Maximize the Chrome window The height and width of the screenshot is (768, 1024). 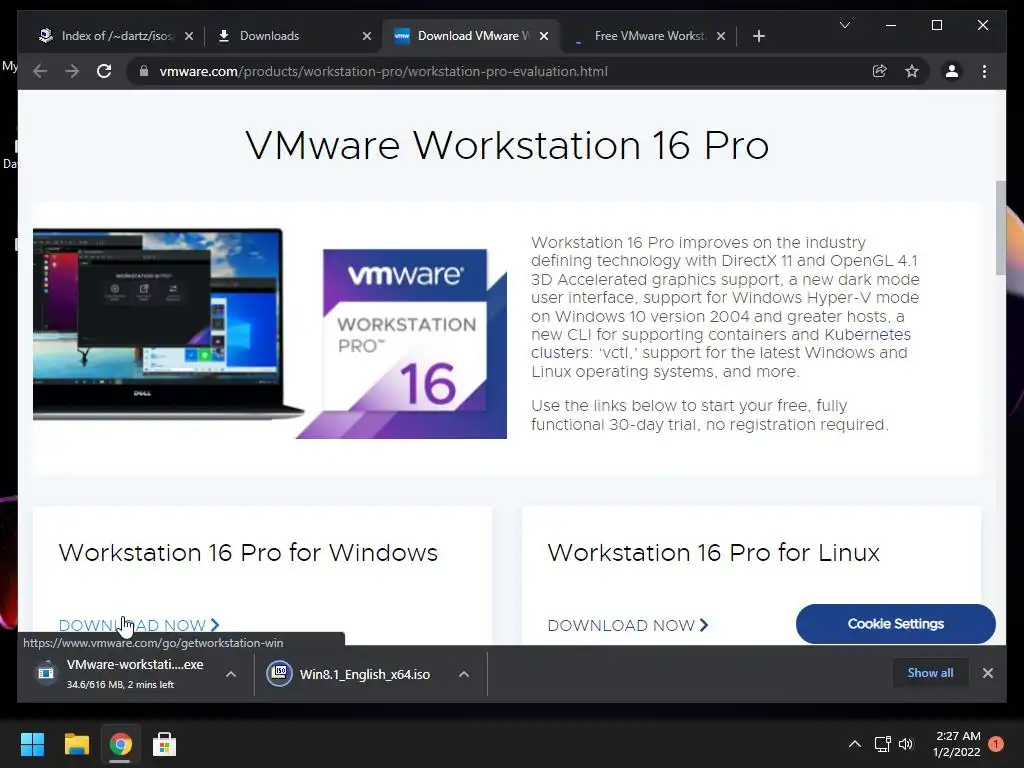coord(936,25)
